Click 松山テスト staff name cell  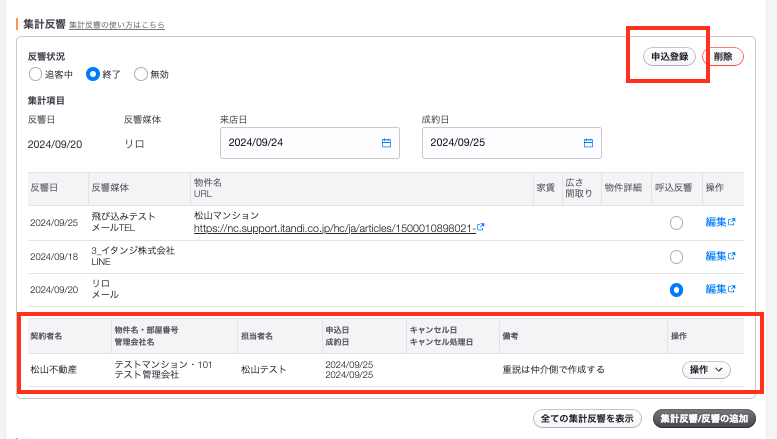[264, 370]
